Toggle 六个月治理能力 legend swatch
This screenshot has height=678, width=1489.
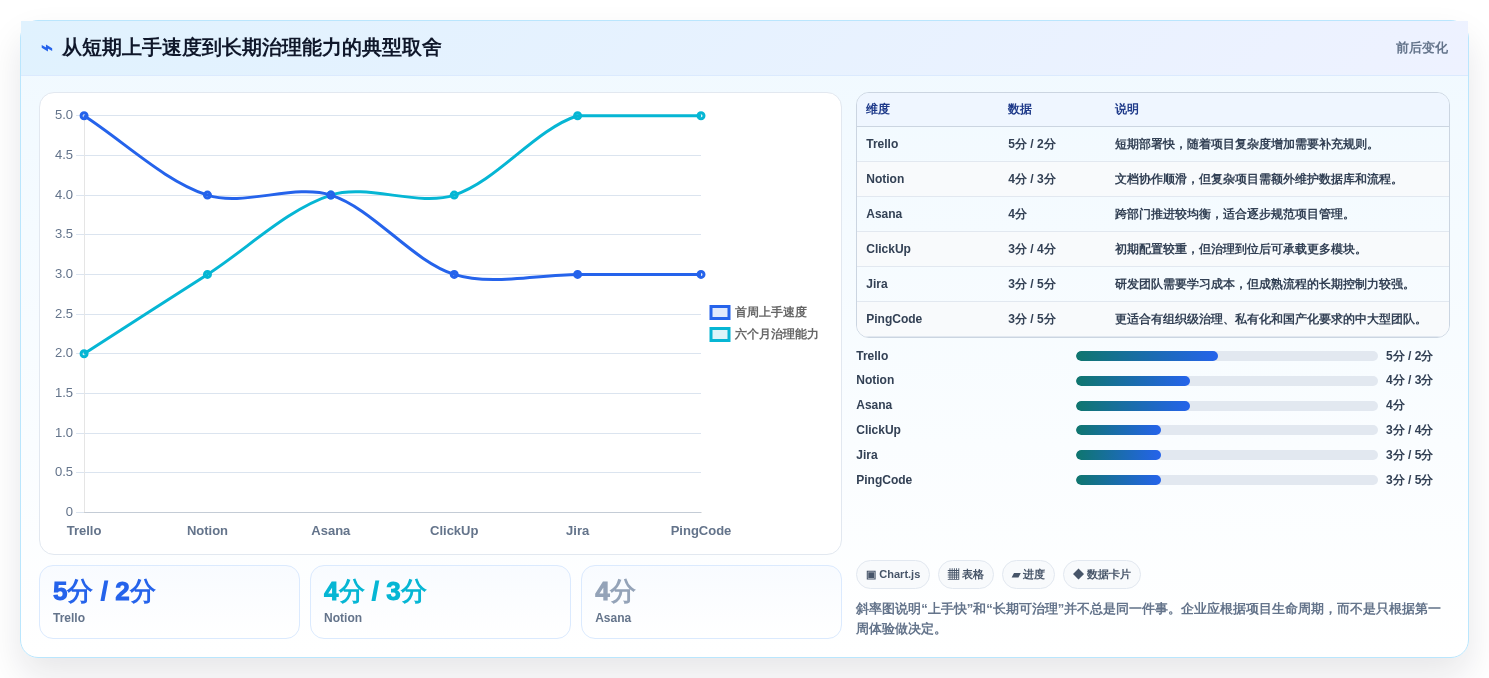coord(720,334)
